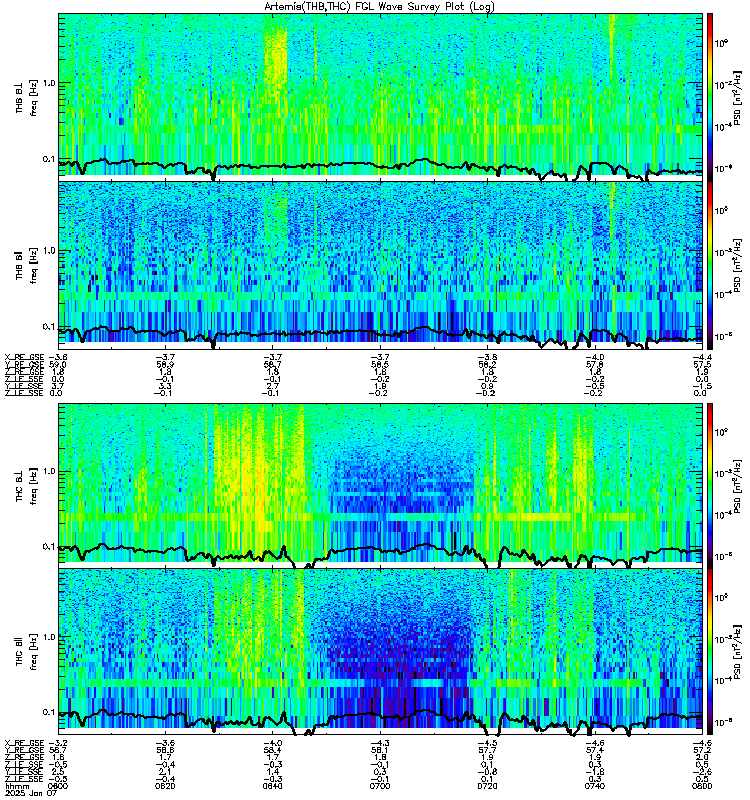Click the 'THB B∥ freq [Hz]' axis label
Image resolution: width=750 pixels, height=800 pixels.
click(x=27, y=265)
